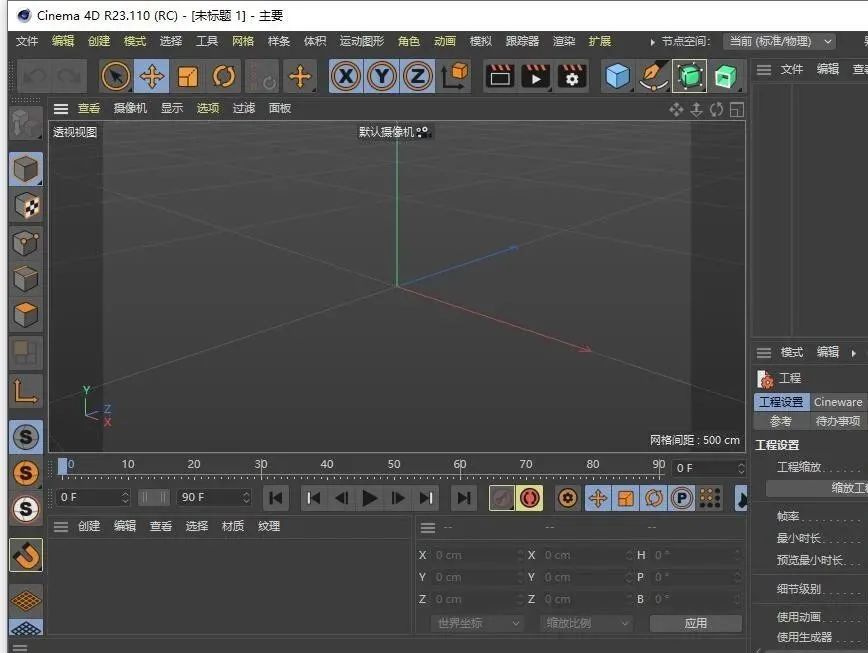Click frame 50 on the timeline ruler
Screen dimensions: 868x653
point(394,463)
